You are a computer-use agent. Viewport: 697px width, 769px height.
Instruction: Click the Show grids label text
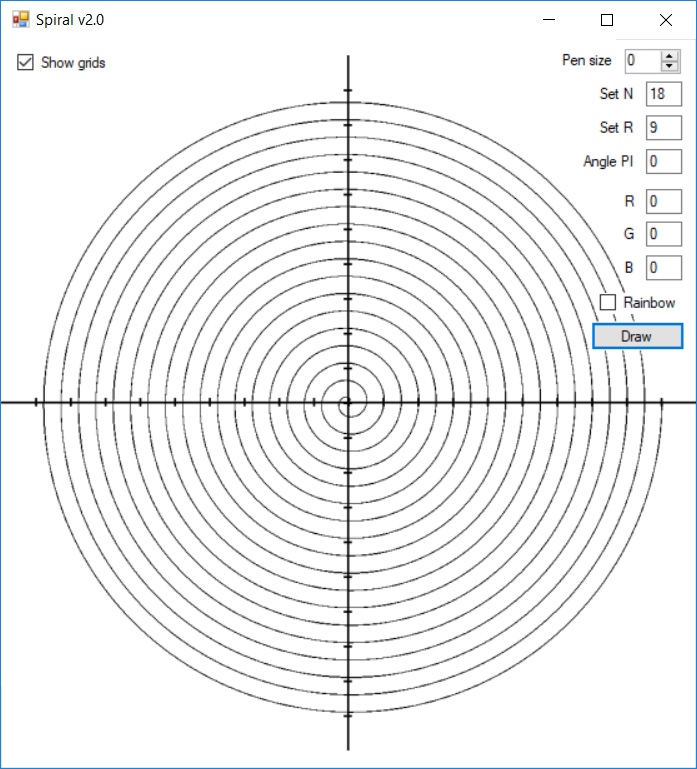tap(73, 63)
